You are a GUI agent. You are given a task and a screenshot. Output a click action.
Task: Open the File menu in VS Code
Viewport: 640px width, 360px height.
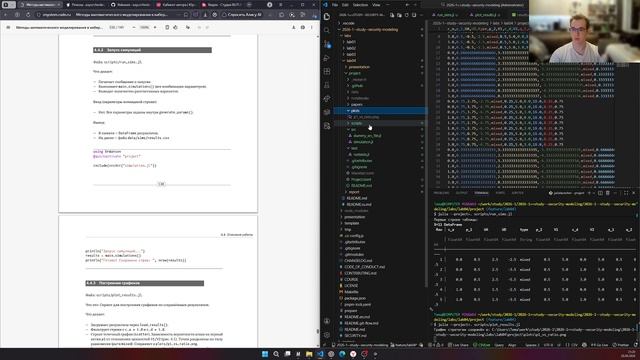pos(335,5)
